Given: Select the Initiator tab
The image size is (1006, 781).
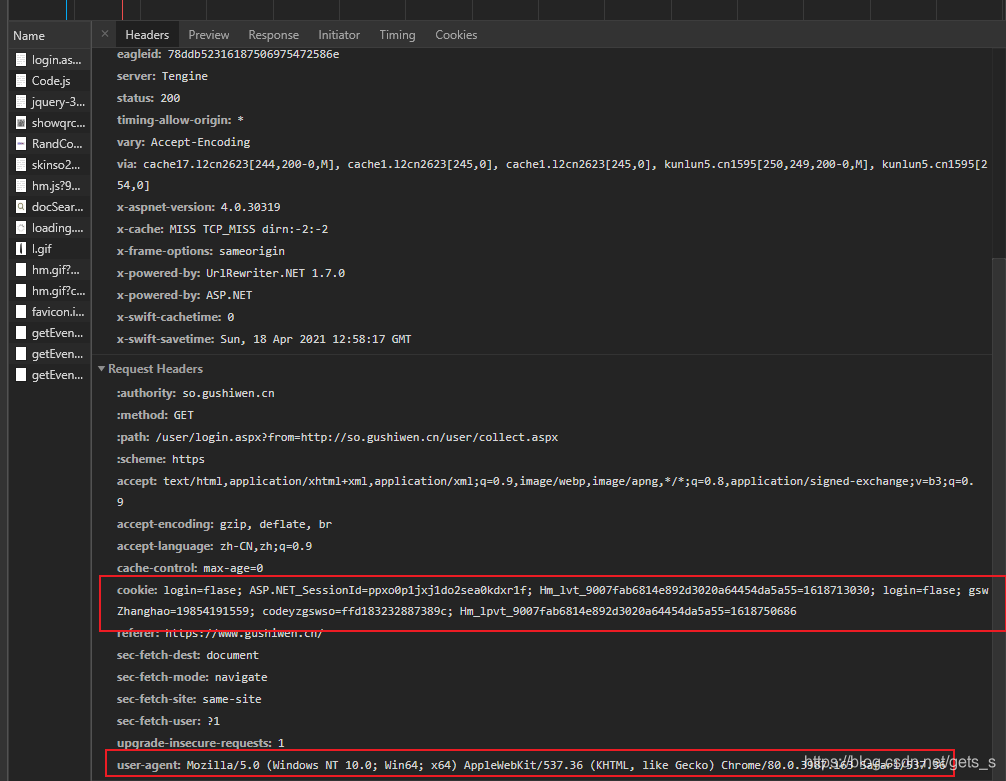Looking at the screenshot, I should 339,35.
